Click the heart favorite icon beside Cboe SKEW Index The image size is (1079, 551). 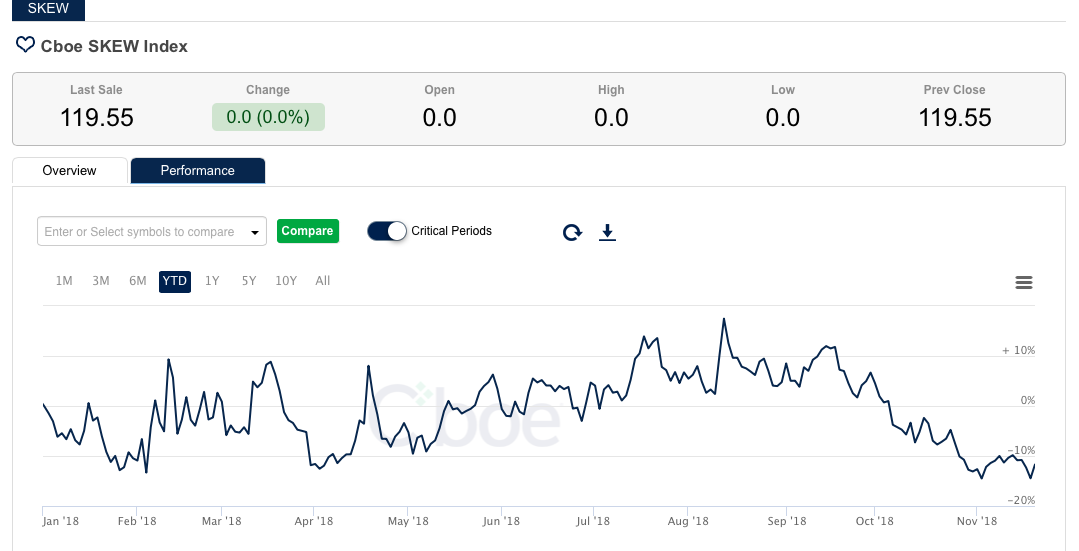(25, 45)
